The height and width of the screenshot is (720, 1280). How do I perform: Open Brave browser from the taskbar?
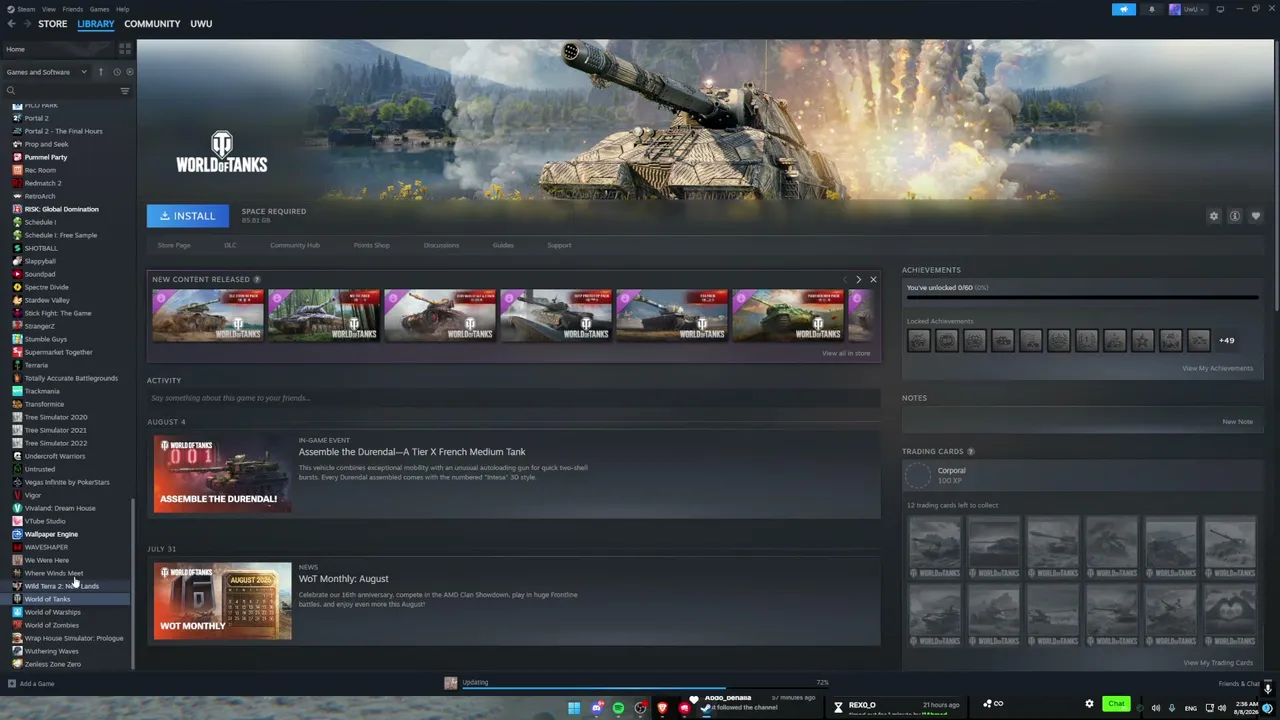(662, 708)
